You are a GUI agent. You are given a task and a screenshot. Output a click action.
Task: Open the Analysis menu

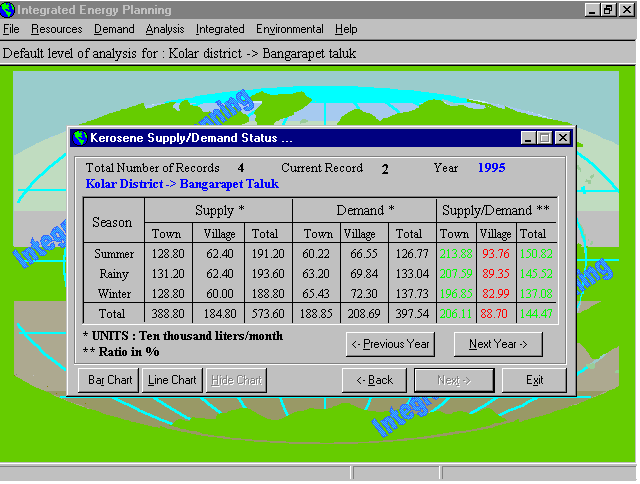tap(165, 30)
